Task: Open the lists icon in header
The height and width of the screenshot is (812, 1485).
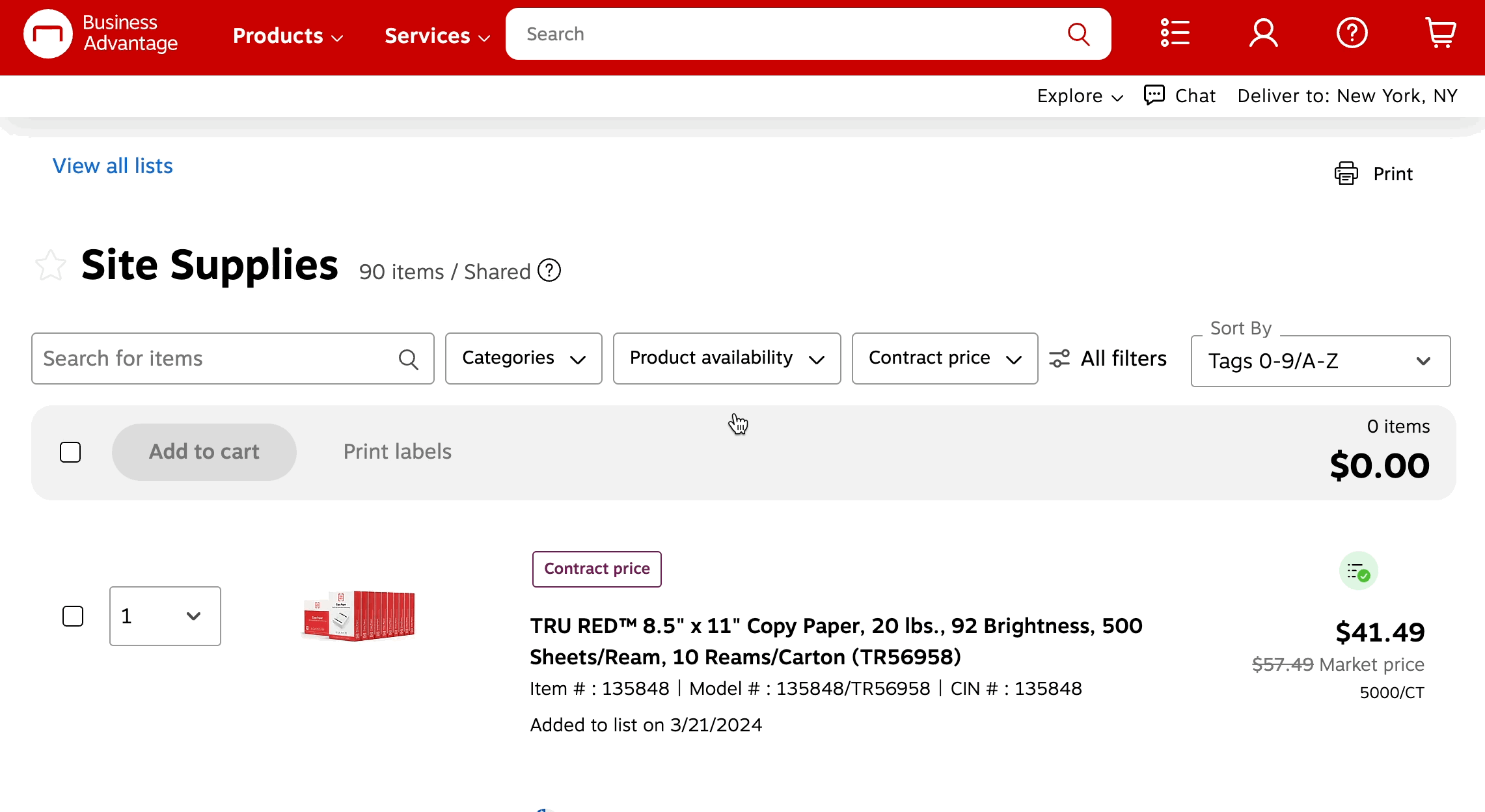Action: click(1175, 33)
